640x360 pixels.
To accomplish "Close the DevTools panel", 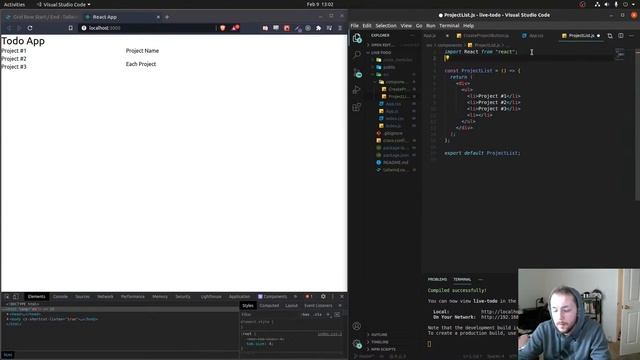I will coord(342,296).
